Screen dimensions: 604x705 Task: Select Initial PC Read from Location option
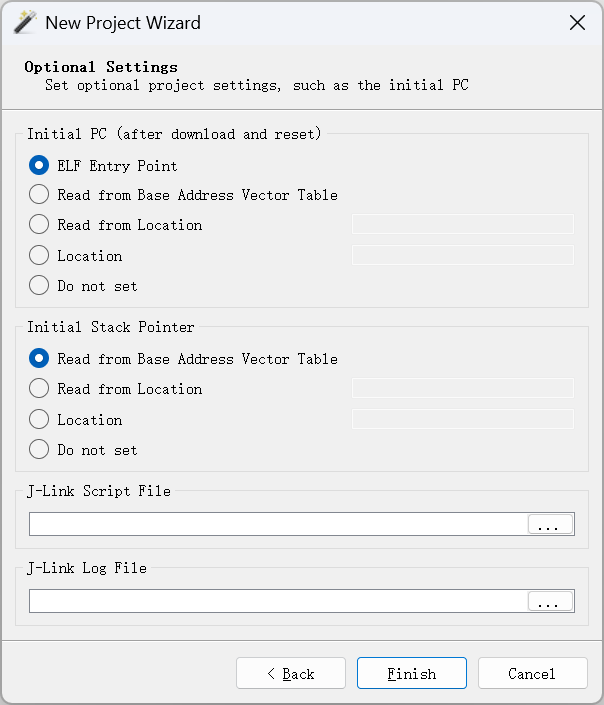[x=39, y=225]
